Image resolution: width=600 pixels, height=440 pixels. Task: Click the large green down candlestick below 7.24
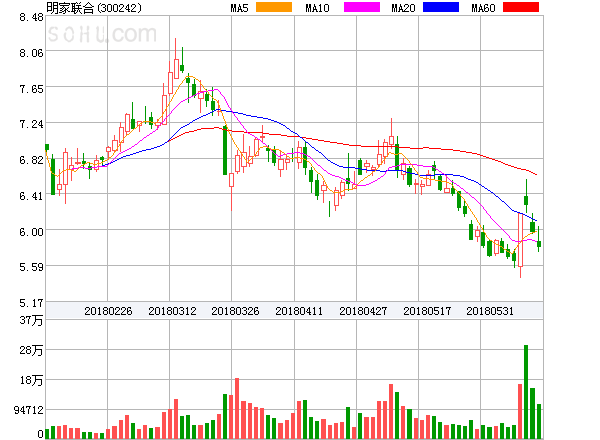(x=225, y=150)
